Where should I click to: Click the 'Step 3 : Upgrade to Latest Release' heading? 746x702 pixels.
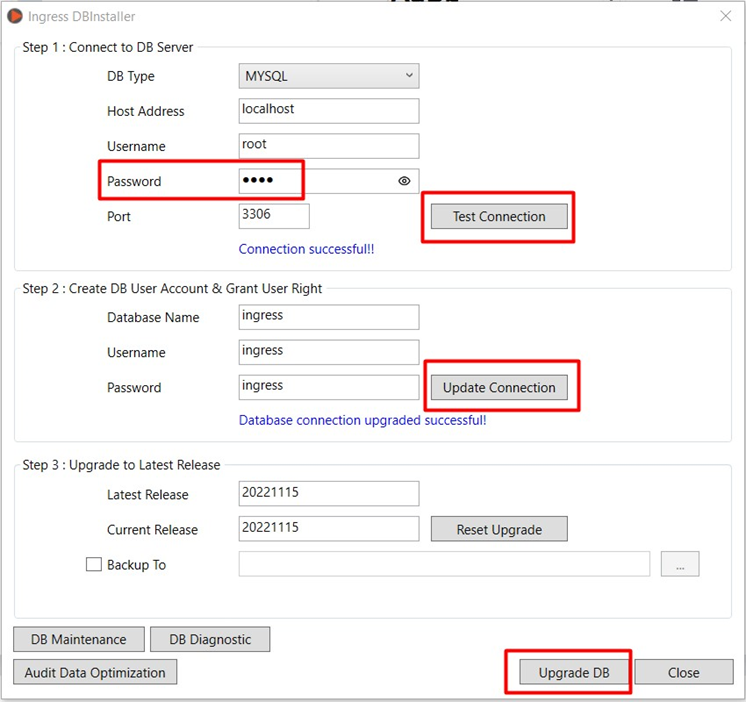(x=121, y=465)
